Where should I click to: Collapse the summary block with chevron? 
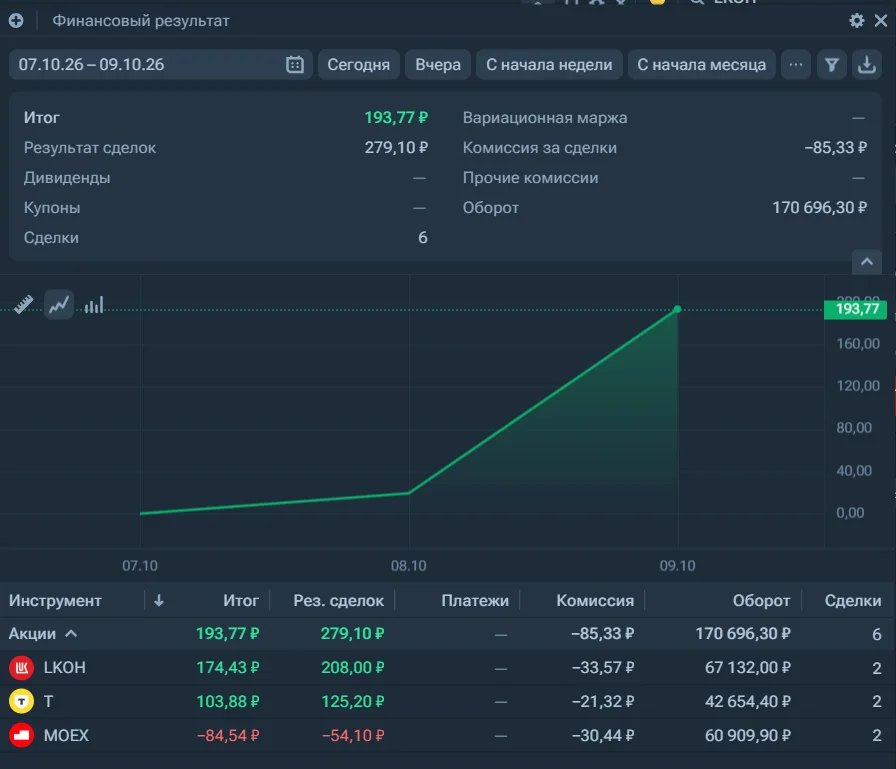[x=867, y=262]
